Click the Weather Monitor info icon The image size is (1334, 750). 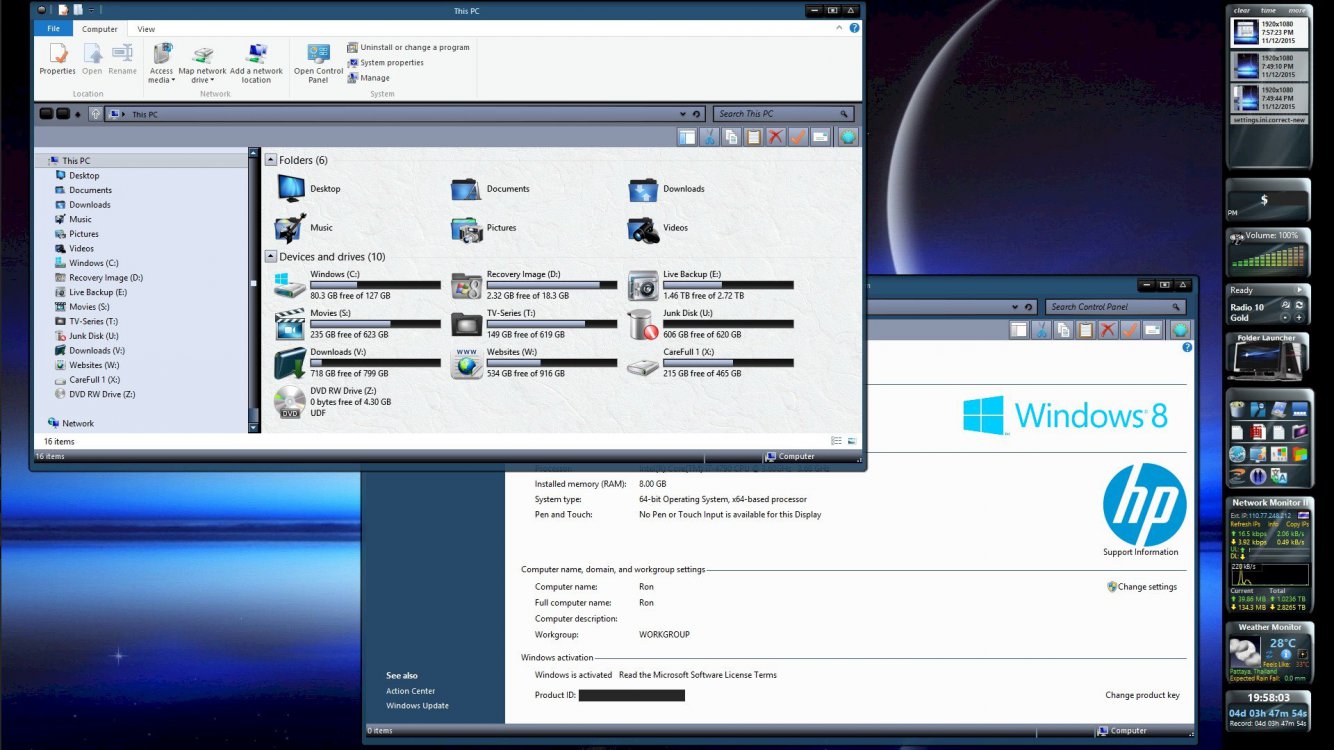click(1286, 654)
